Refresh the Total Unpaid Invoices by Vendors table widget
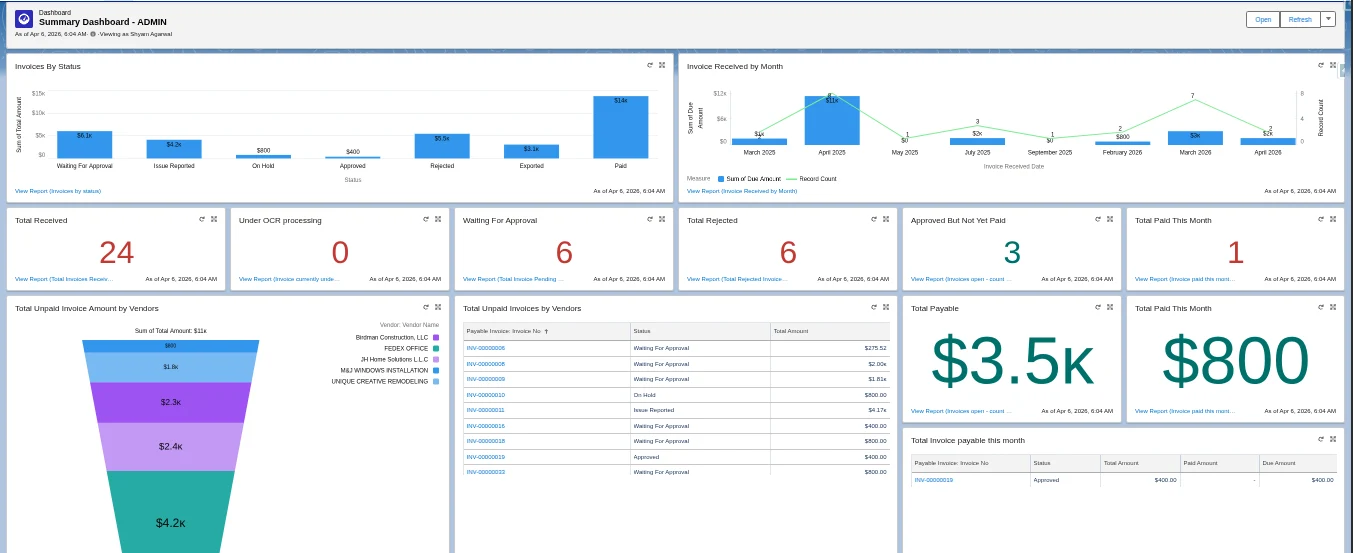This screenshot has width=1353, height=553. 874,307
